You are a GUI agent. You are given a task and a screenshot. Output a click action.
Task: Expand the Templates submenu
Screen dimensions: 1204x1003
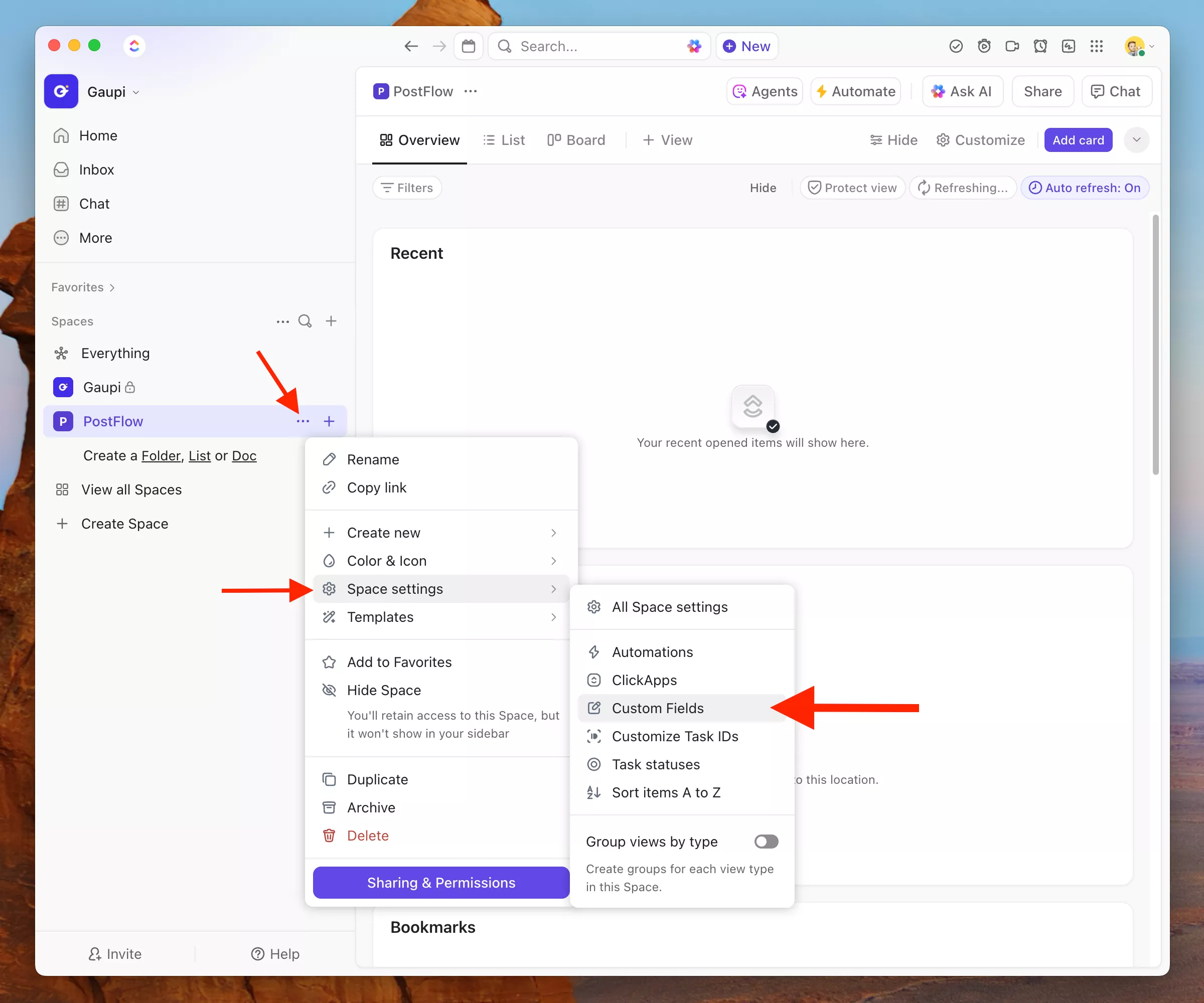441,617
